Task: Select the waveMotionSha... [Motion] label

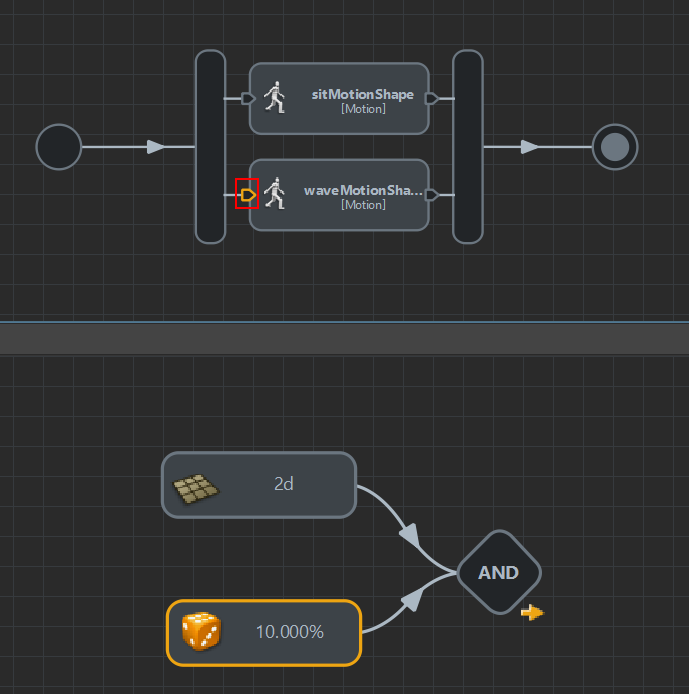Action: [363, 197]
